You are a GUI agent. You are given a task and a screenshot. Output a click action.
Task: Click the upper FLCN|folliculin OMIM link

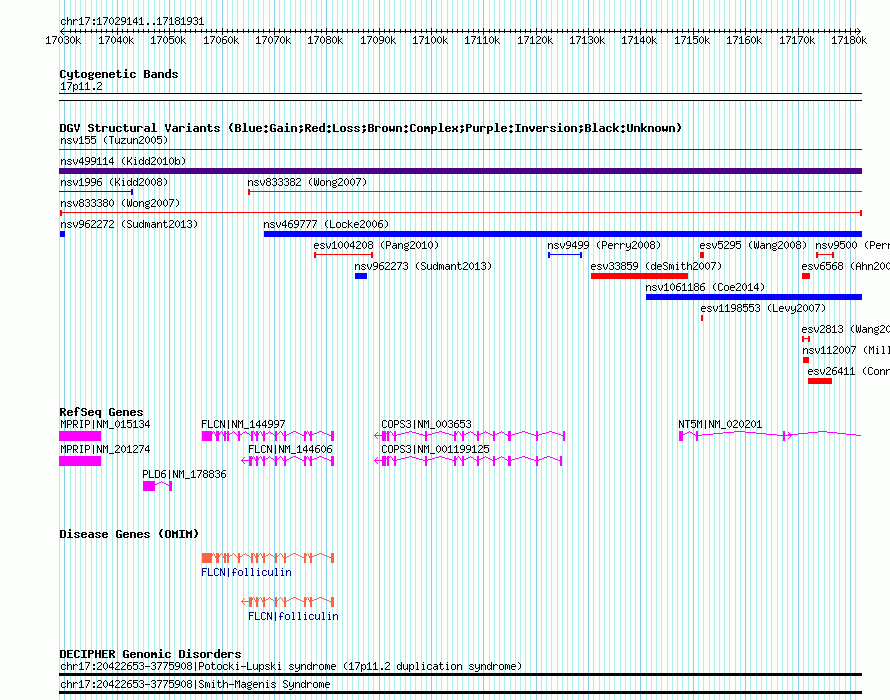tap(246, 572)
